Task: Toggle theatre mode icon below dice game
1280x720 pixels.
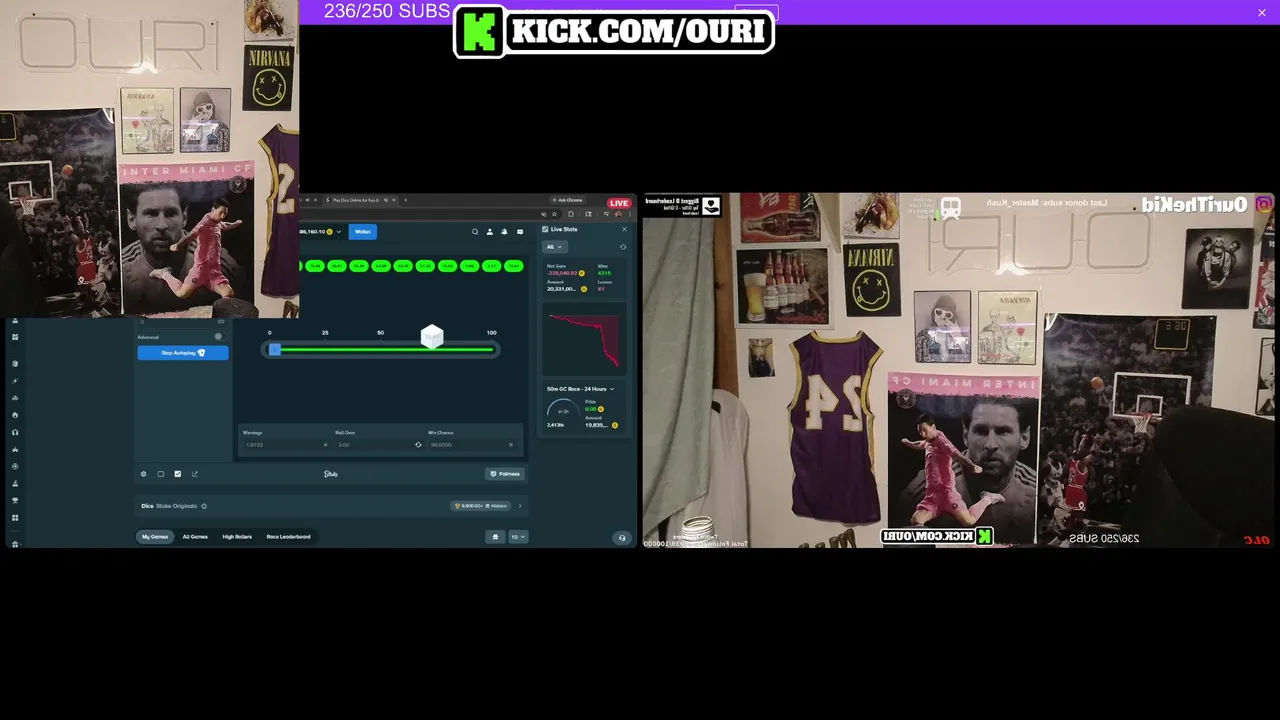Action: pyautogui.click(x=160, y=474)
